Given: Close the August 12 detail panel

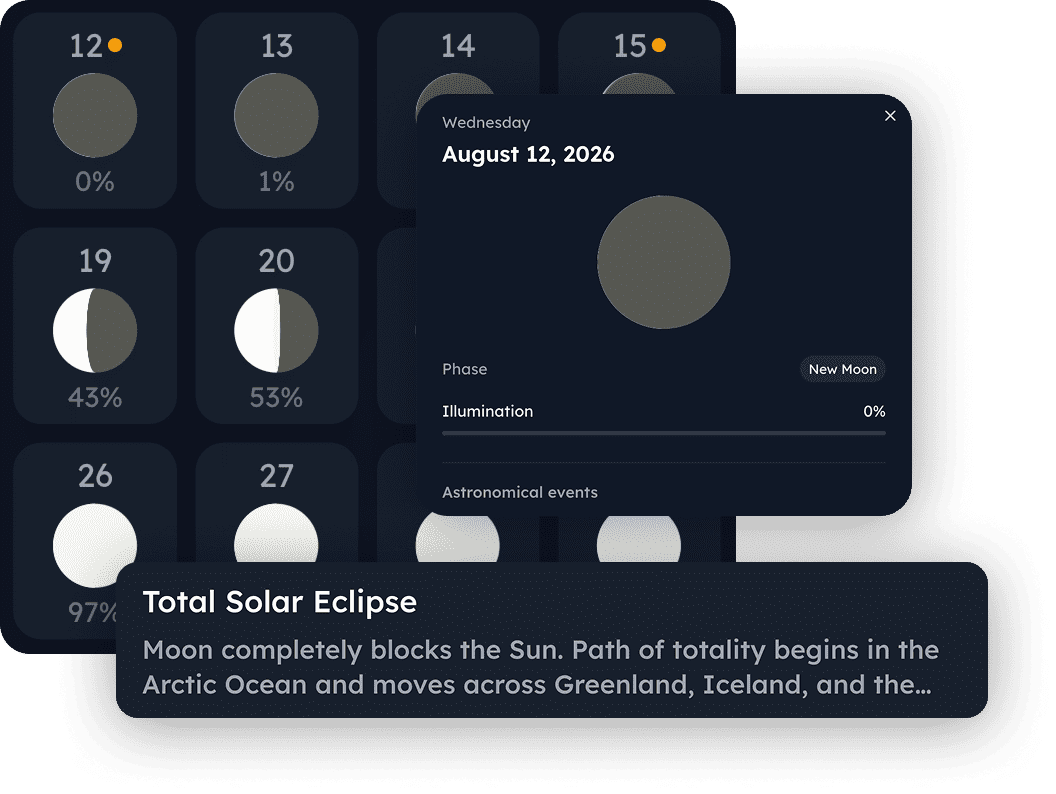Looking at the screenshot, I should pyautogui.click(x=890, y=116).
